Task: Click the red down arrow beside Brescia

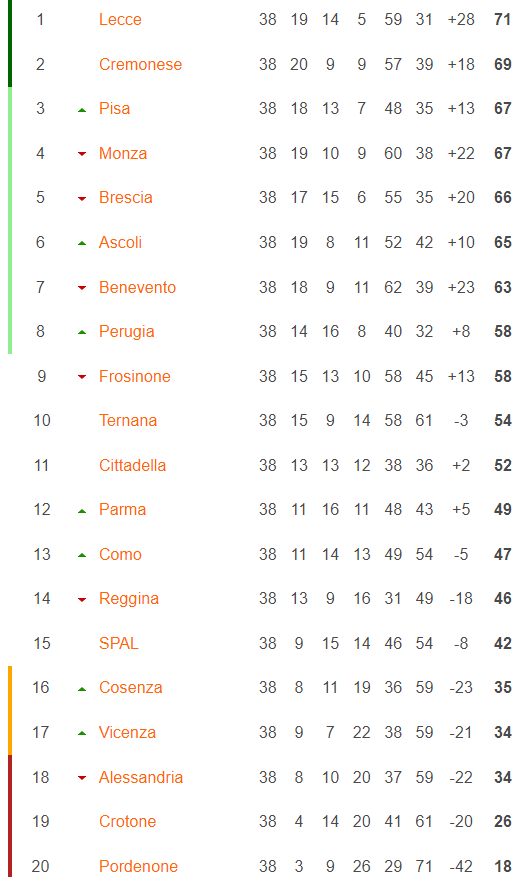Action: [82, 199]
